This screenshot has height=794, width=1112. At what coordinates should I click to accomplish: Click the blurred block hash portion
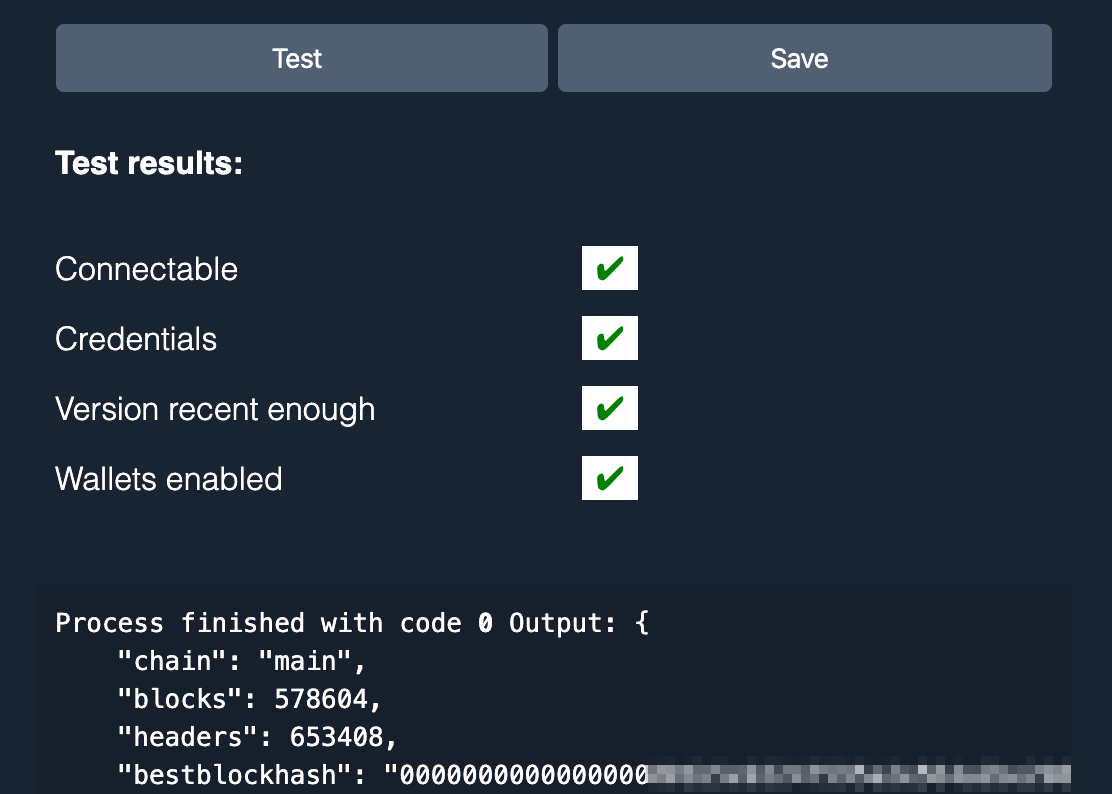858,775
